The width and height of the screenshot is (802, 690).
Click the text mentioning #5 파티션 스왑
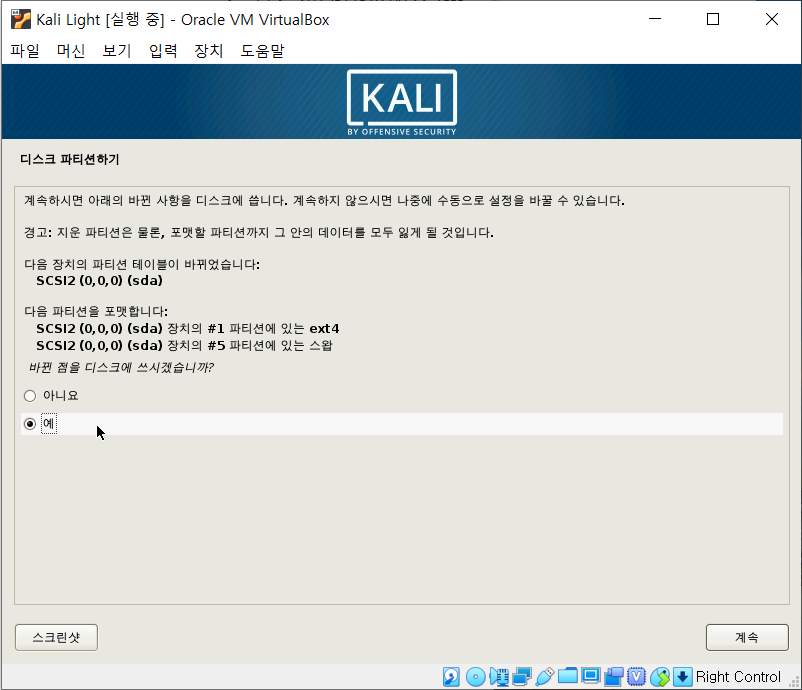tap(184, 345)
